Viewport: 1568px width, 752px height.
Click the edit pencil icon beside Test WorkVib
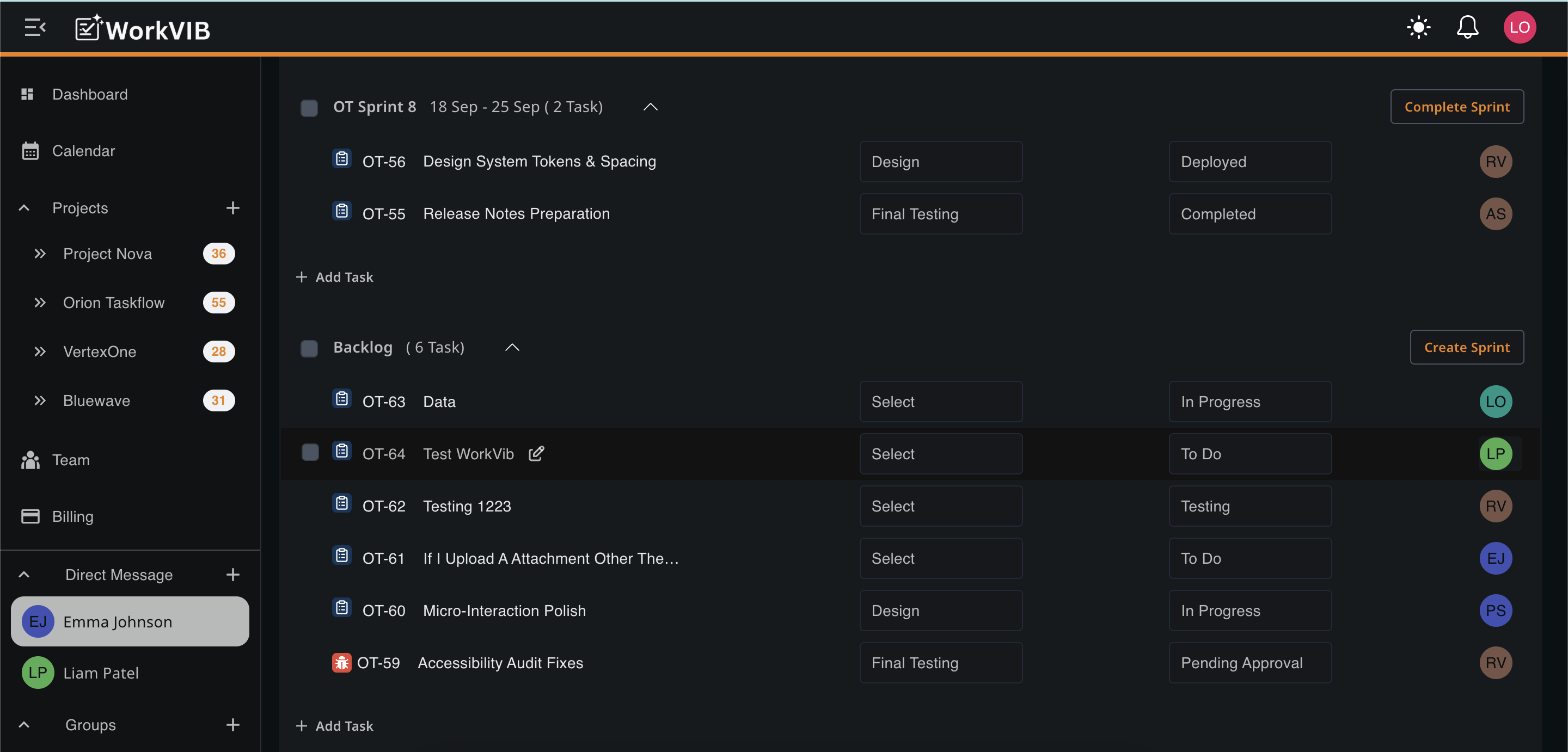click(x=536, y=454)
